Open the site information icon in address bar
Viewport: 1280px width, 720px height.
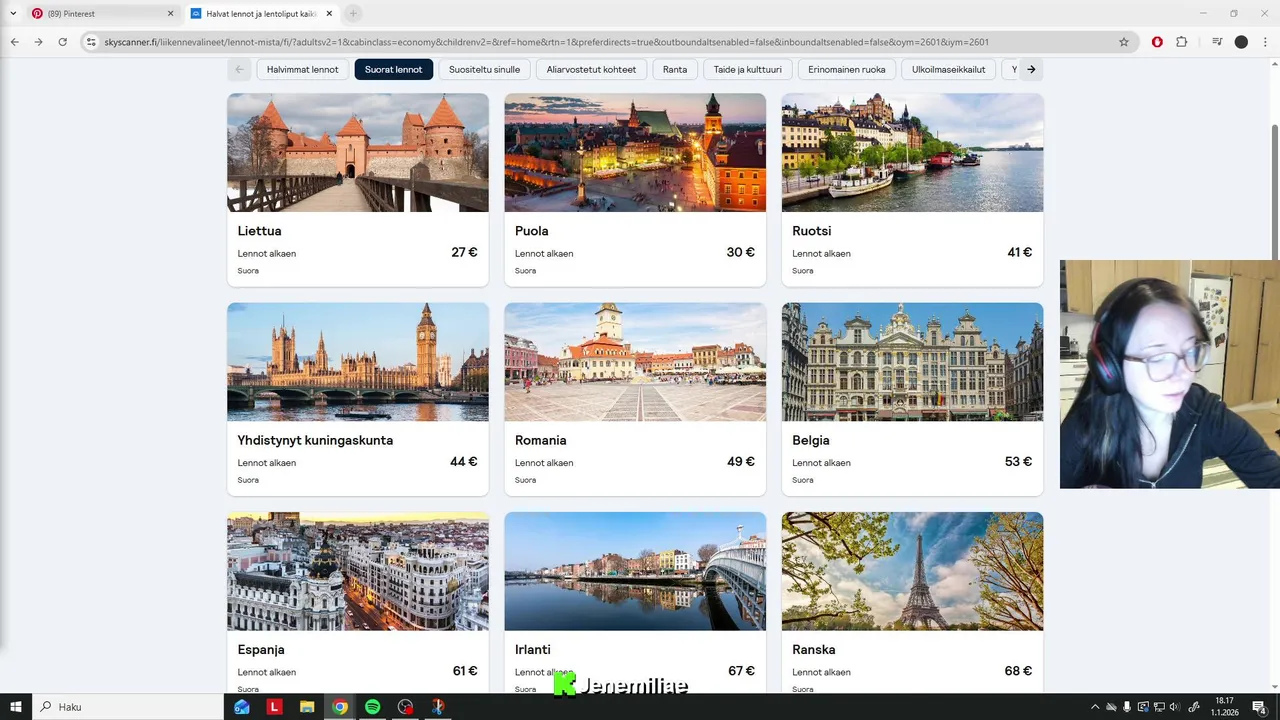[x=91, y=42]
